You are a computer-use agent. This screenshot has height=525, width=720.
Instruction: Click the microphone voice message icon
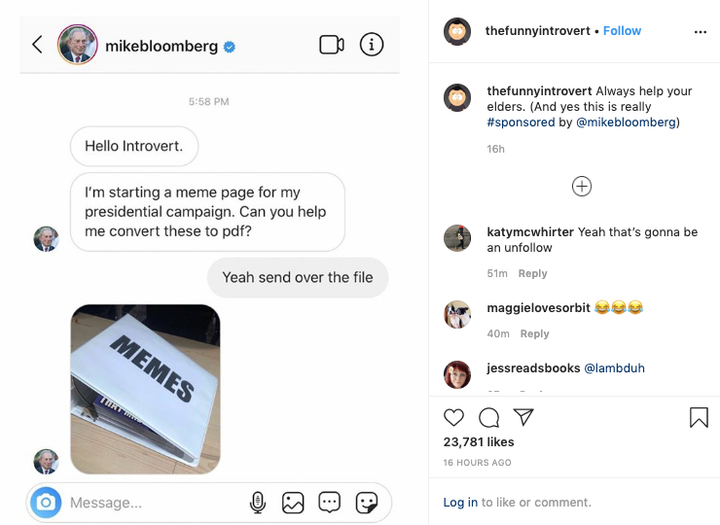258,502
